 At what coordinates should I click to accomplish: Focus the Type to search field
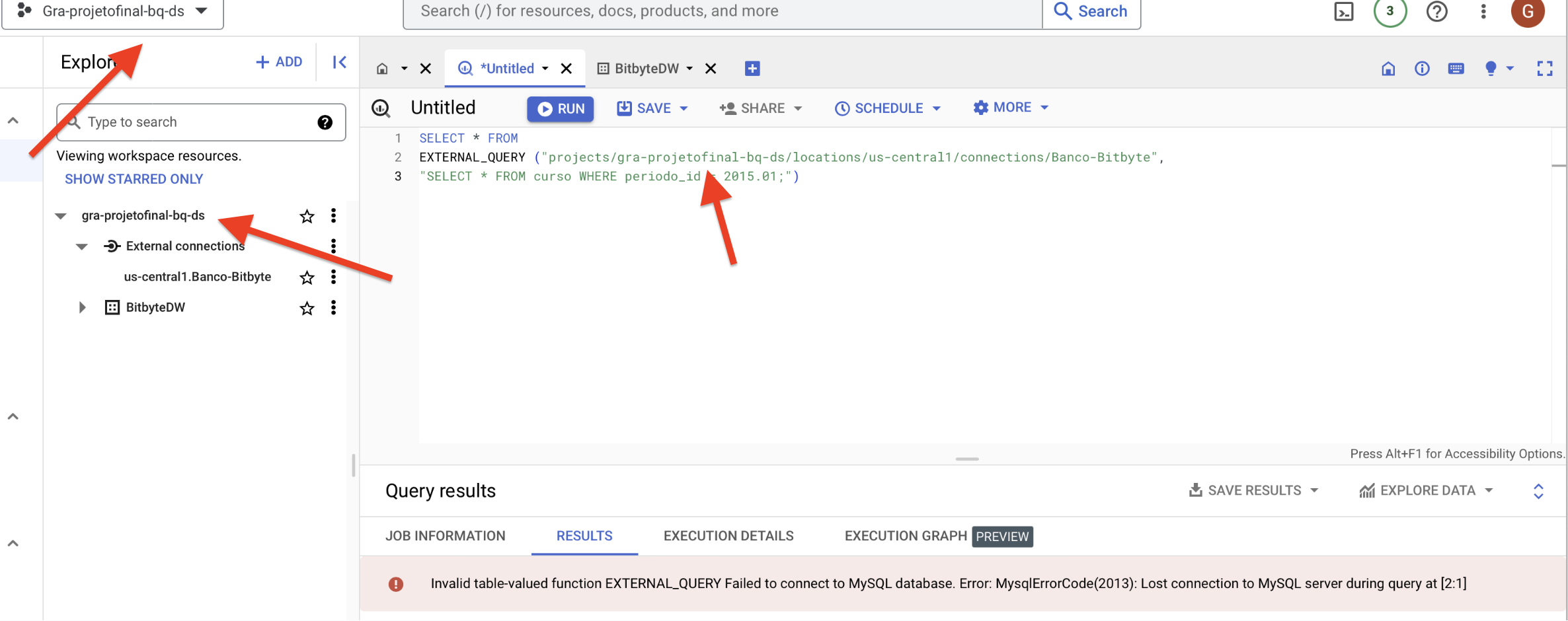click(x=201, y=122)
